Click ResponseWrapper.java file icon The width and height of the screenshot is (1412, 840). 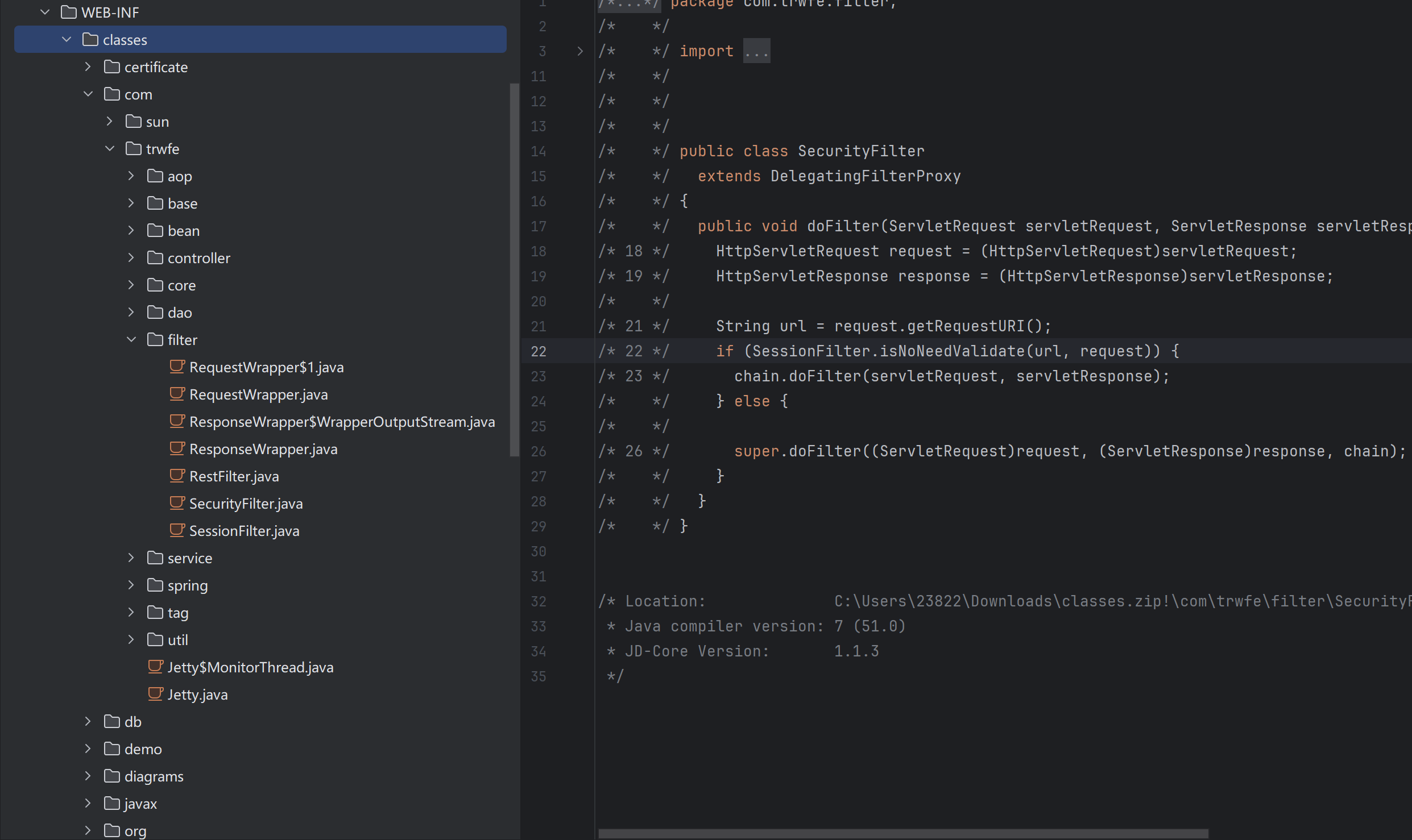(177, 448)
